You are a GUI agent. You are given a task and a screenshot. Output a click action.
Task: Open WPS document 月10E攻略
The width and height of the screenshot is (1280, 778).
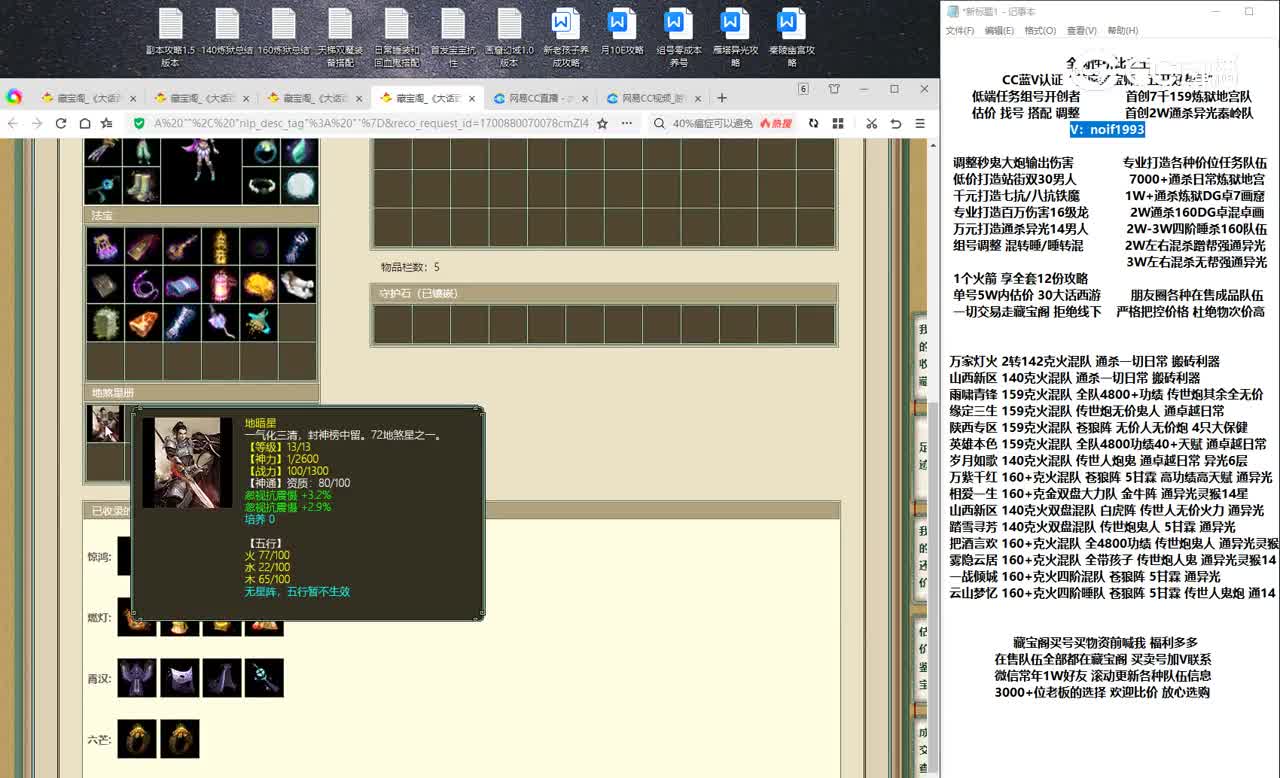click(x=622, y=30)
